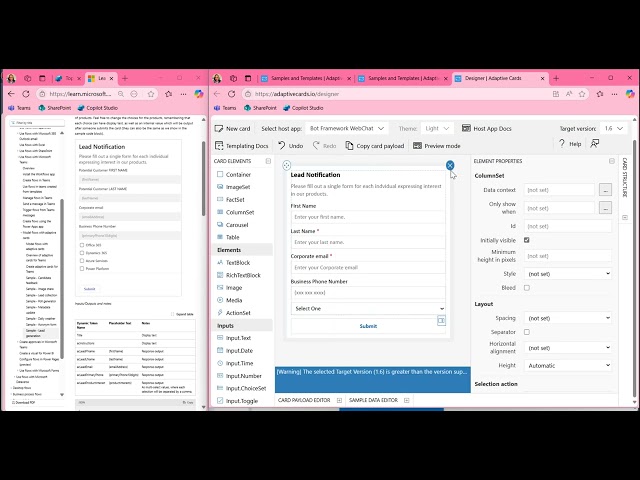Viewport: 640px width, 480px height.
Task: Open Teams bookmark in left window
Action: pos(19,108)
